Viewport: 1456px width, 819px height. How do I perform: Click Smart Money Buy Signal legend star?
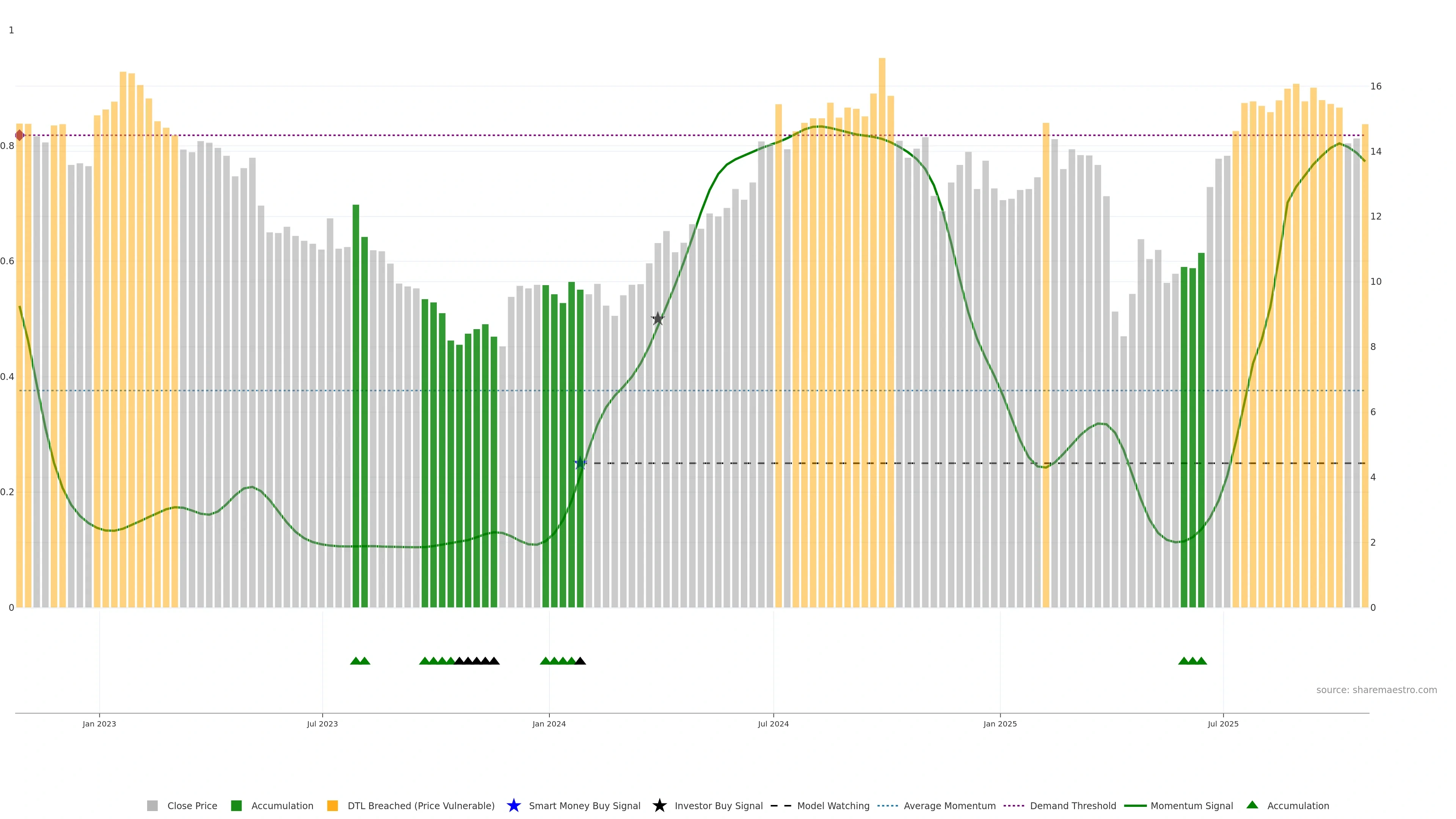pos(514,806)
